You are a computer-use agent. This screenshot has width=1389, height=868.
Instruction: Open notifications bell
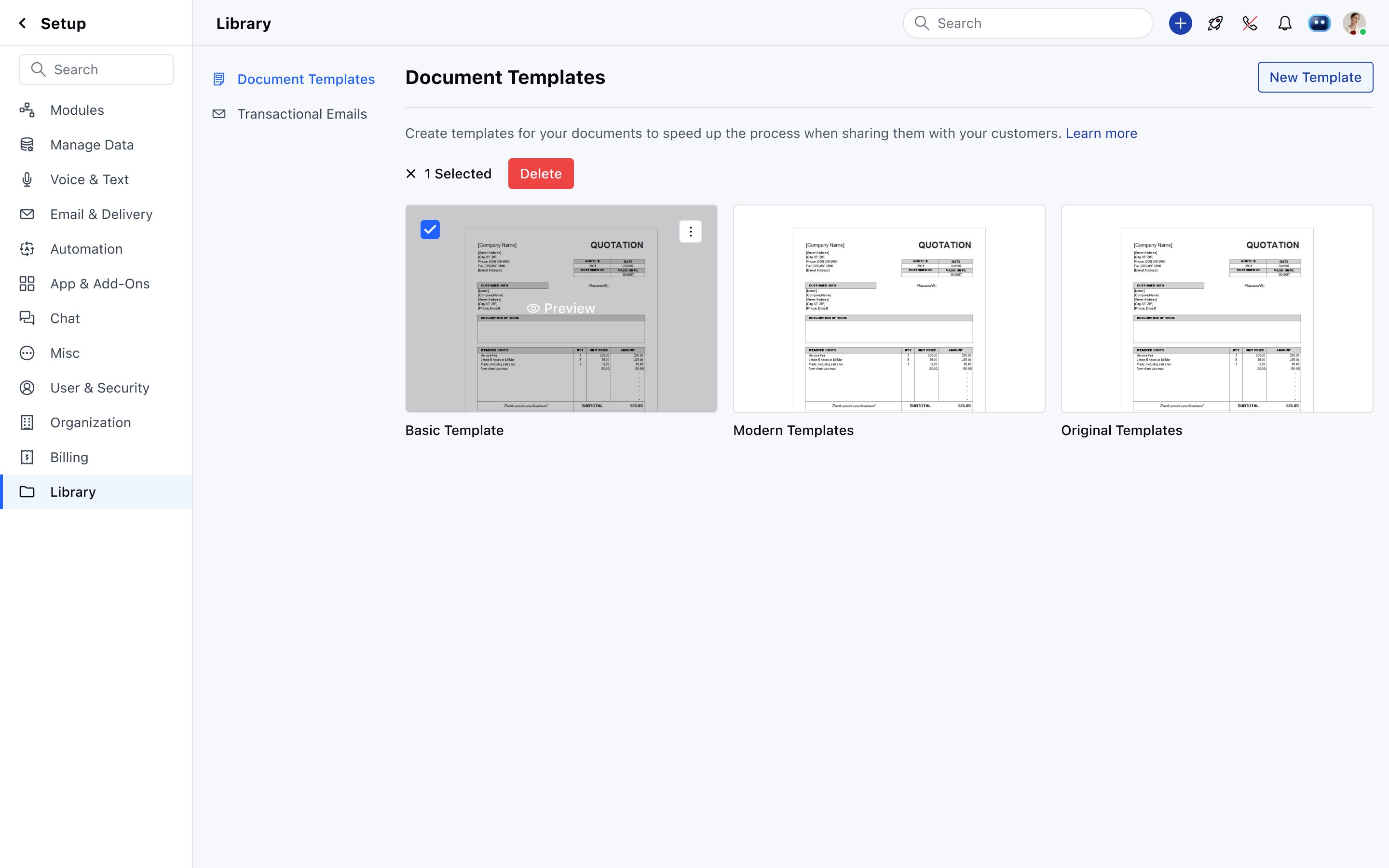1284,23
